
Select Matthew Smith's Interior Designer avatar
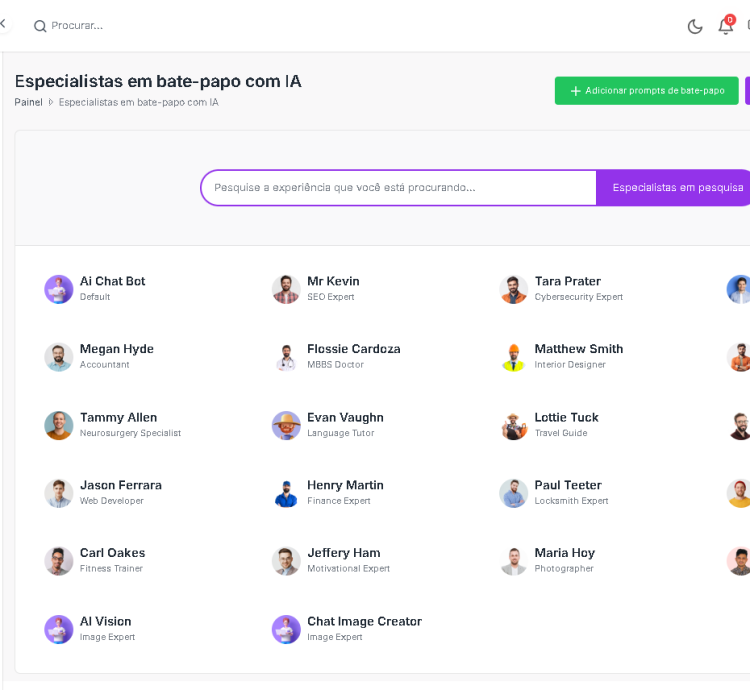514,357
